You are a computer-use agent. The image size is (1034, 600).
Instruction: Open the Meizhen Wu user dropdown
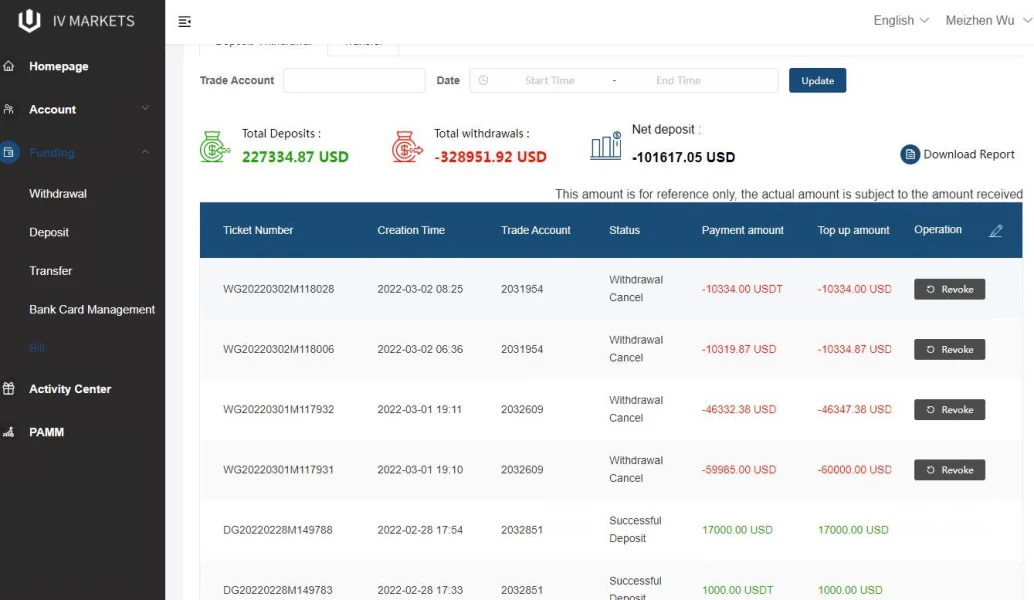pyautogui.click(x=987, y=20)
